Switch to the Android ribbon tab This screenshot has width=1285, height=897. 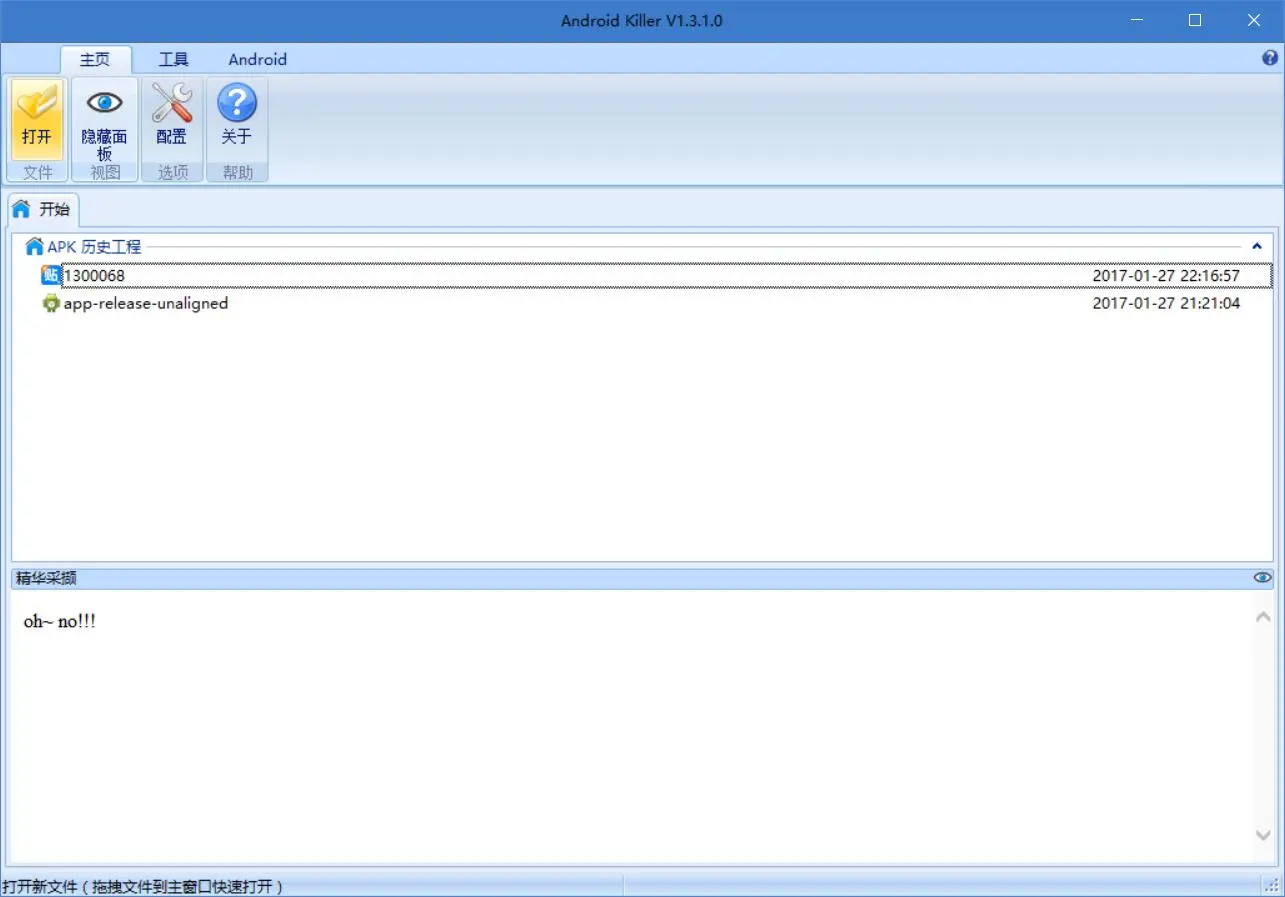coord(257,59)
